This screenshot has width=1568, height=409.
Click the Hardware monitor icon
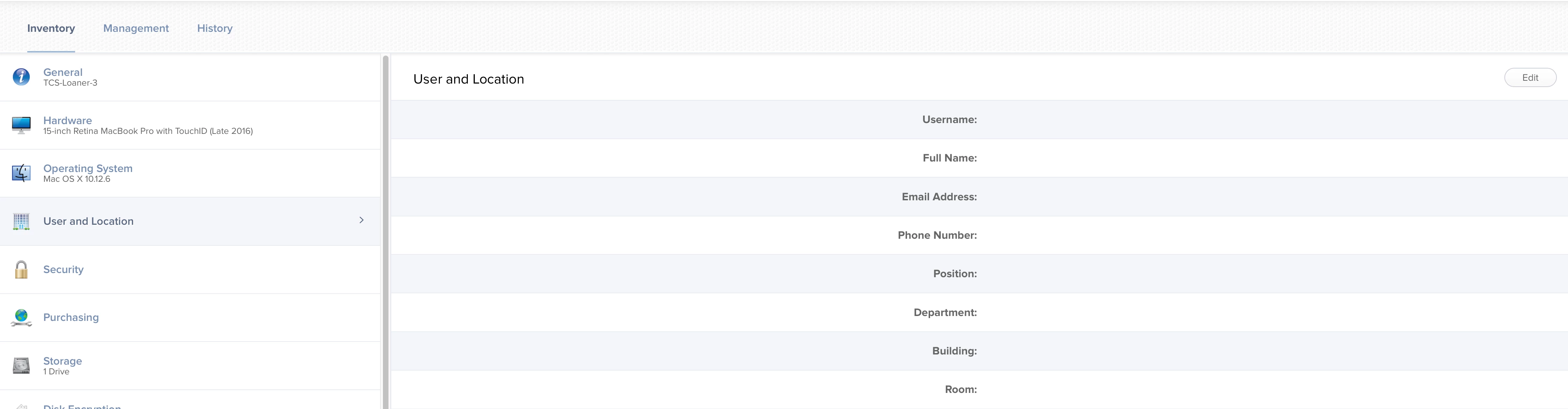pyautogui.click(x=21, y=125)
